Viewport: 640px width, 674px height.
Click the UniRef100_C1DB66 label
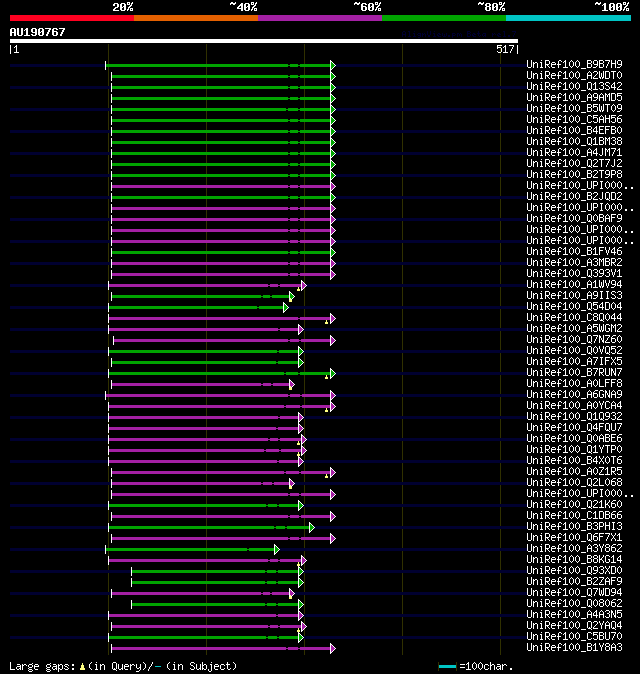click(x=574, y=516)
